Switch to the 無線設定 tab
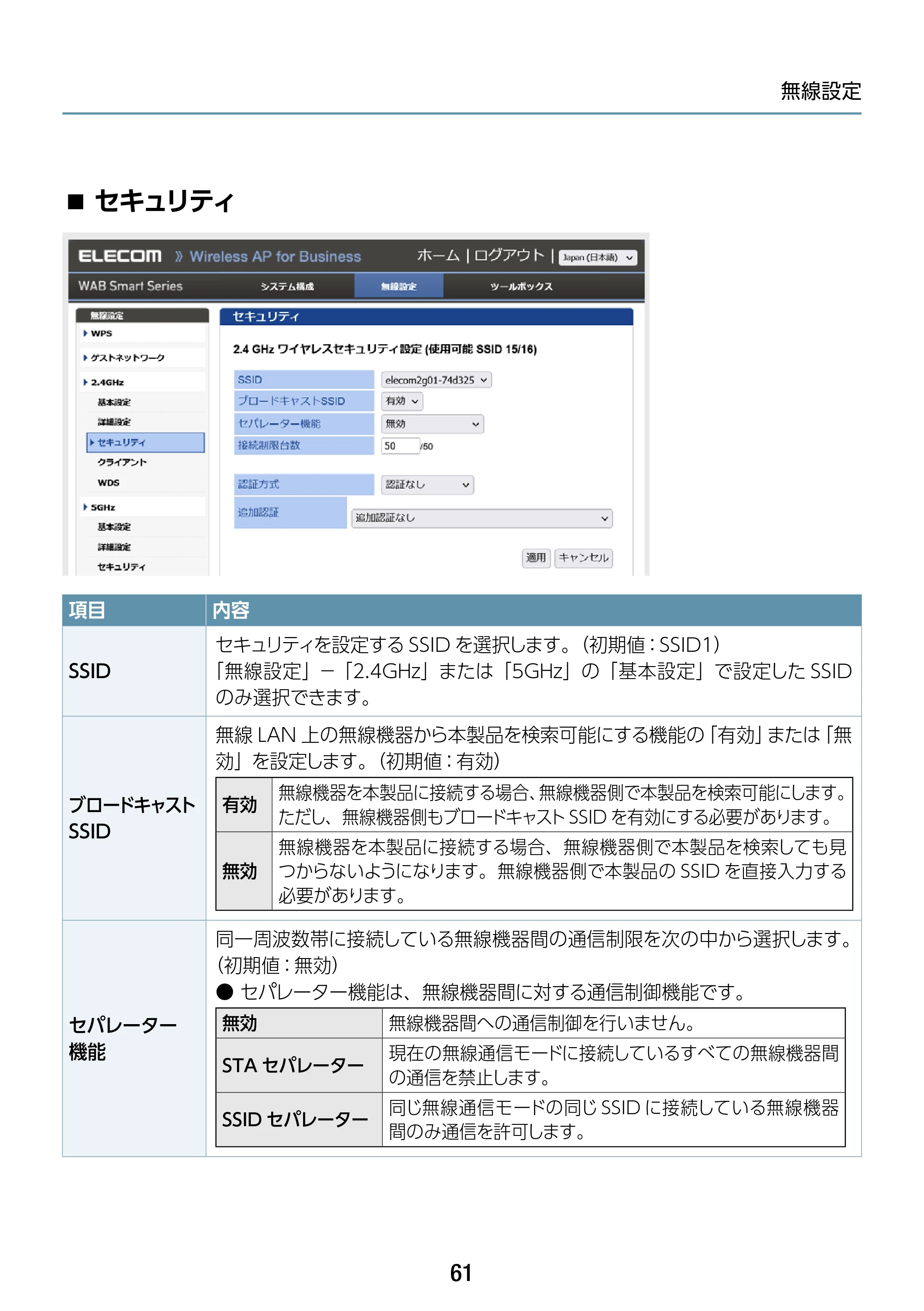924x1311 pixels. (399, 286)
